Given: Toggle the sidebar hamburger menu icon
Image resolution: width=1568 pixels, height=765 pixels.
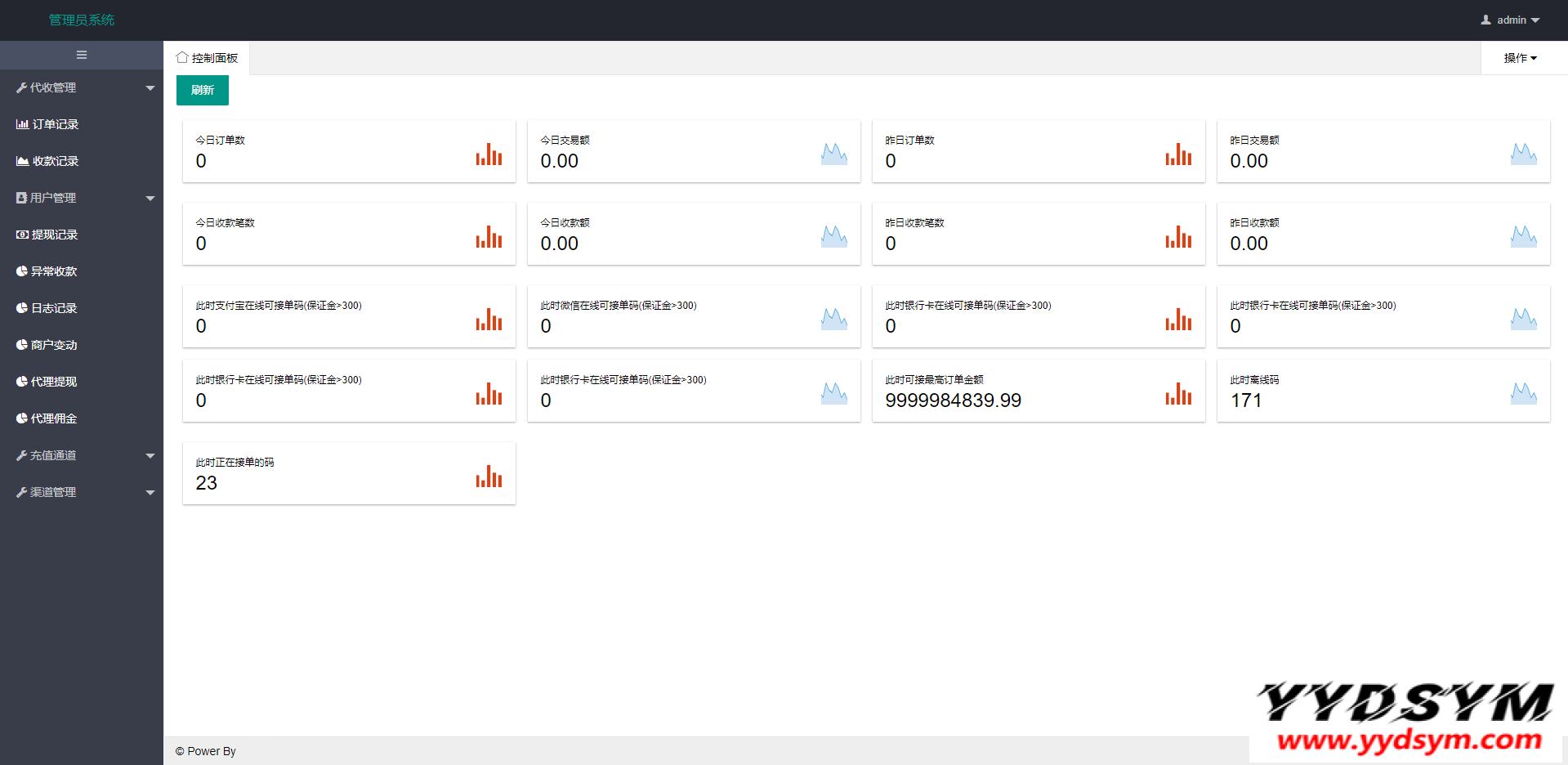Looking at the screenshot, I should pos(82,56).
